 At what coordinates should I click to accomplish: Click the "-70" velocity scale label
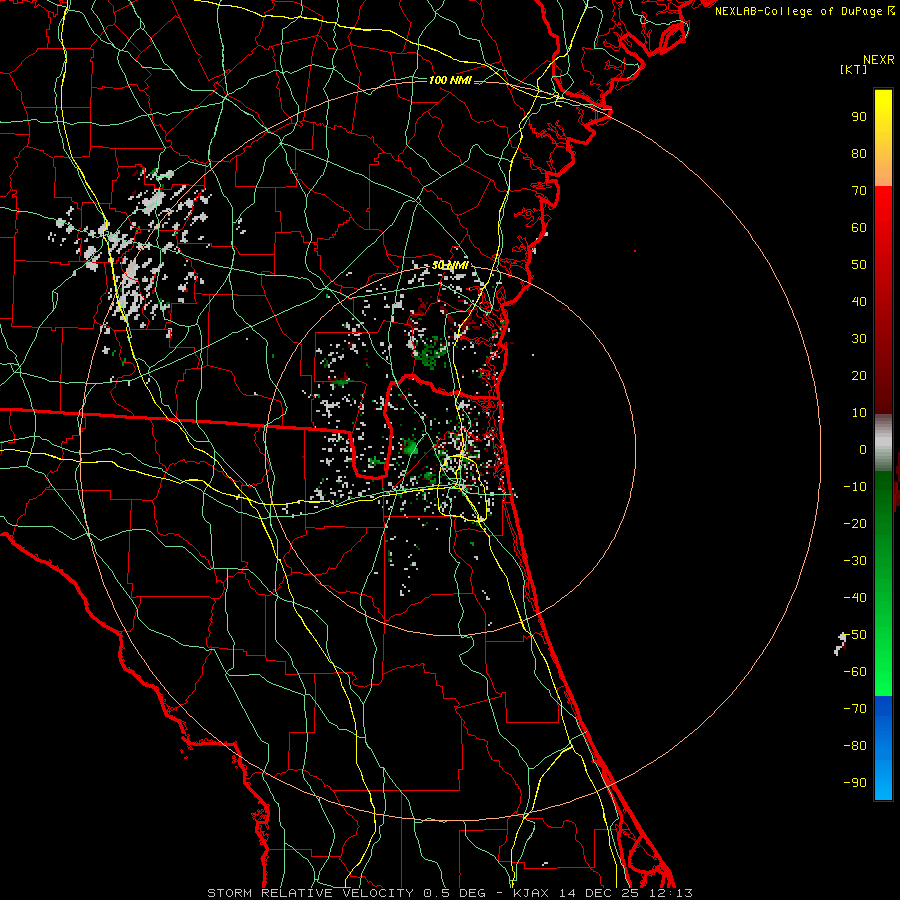coord(855,709)
